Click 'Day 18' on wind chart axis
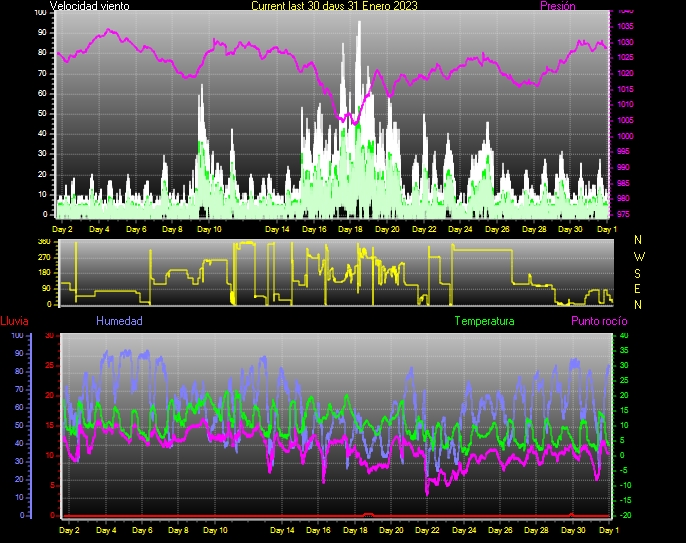The image size is (686, 543). (350, 229)
